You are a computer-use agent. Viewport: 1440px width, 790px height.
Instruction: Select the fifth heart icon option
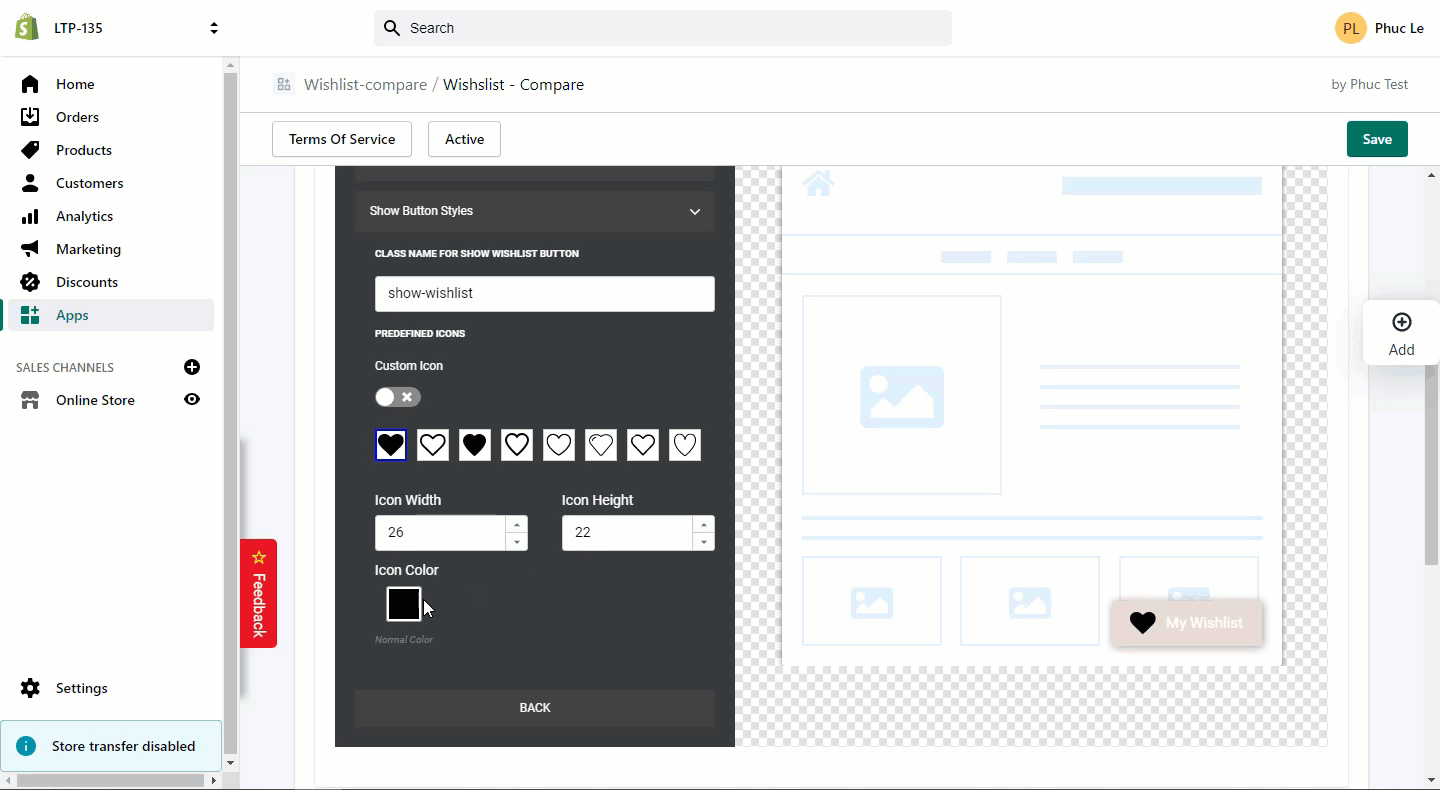tap(559, 445)
